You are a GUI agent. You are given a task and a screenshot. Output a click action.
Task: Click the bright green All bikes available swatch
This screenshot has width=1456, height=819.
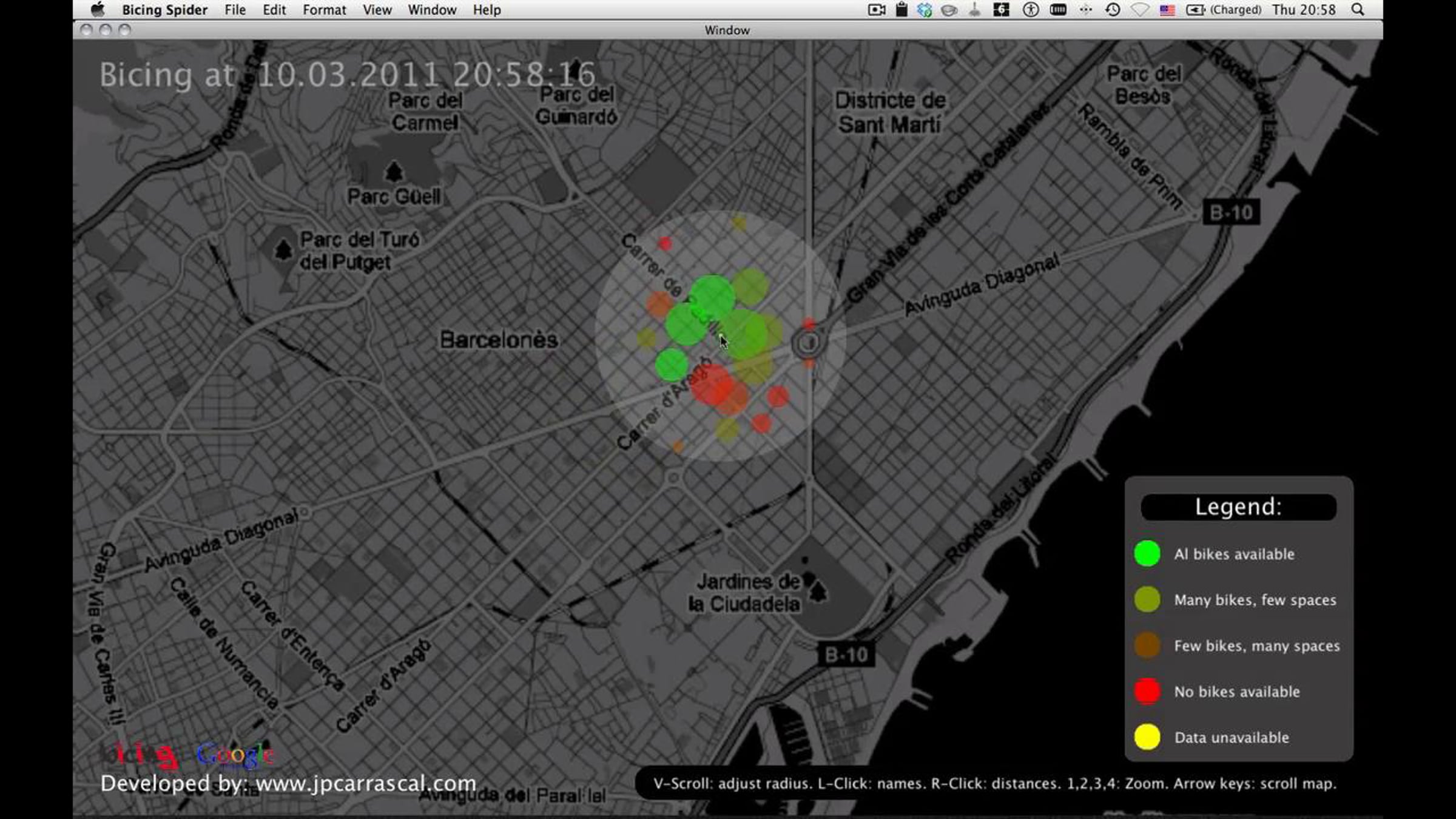pos(1147,553)
